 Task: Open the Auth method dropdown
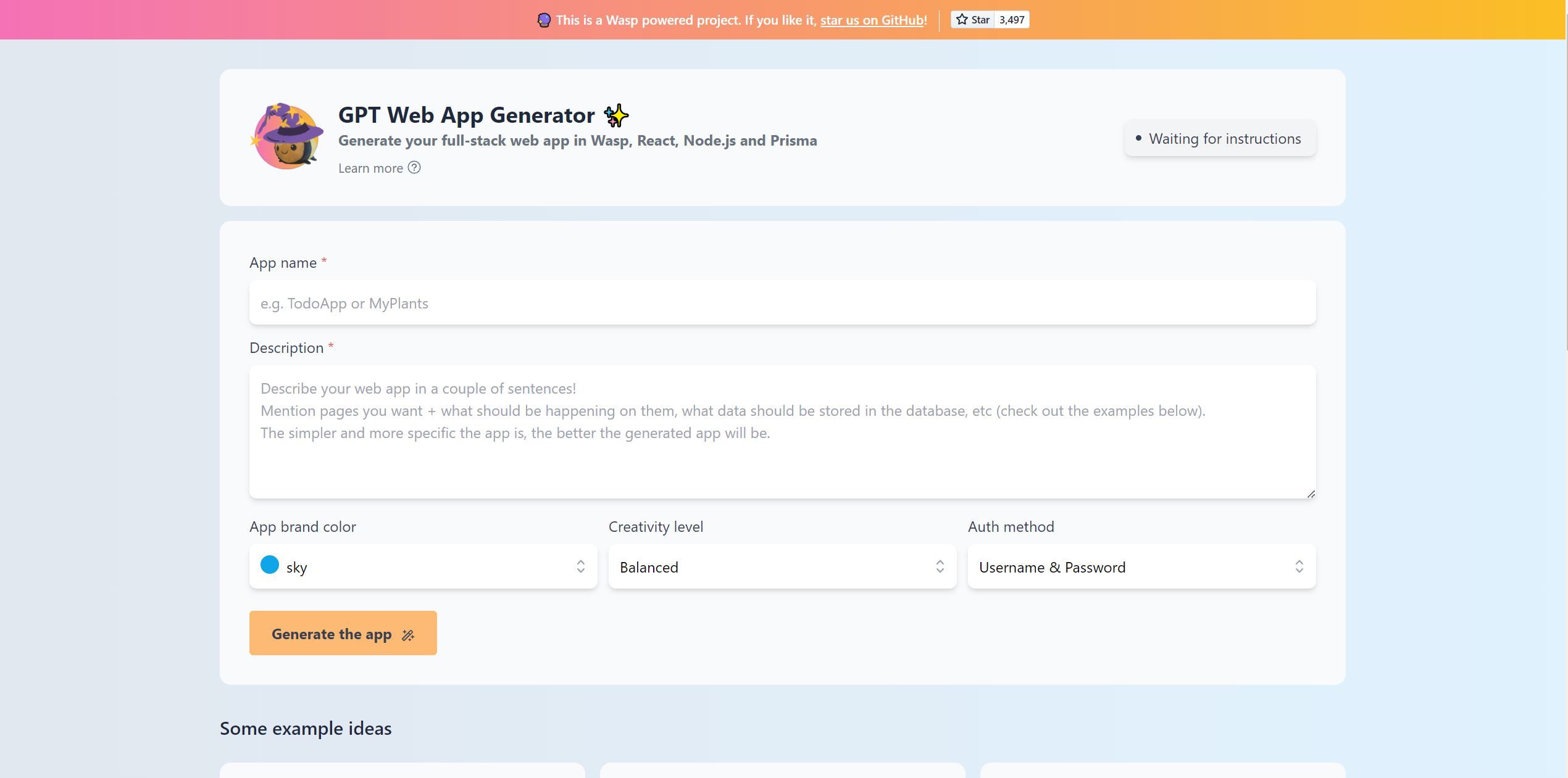pyautogui.click(x=1140, y=566)
